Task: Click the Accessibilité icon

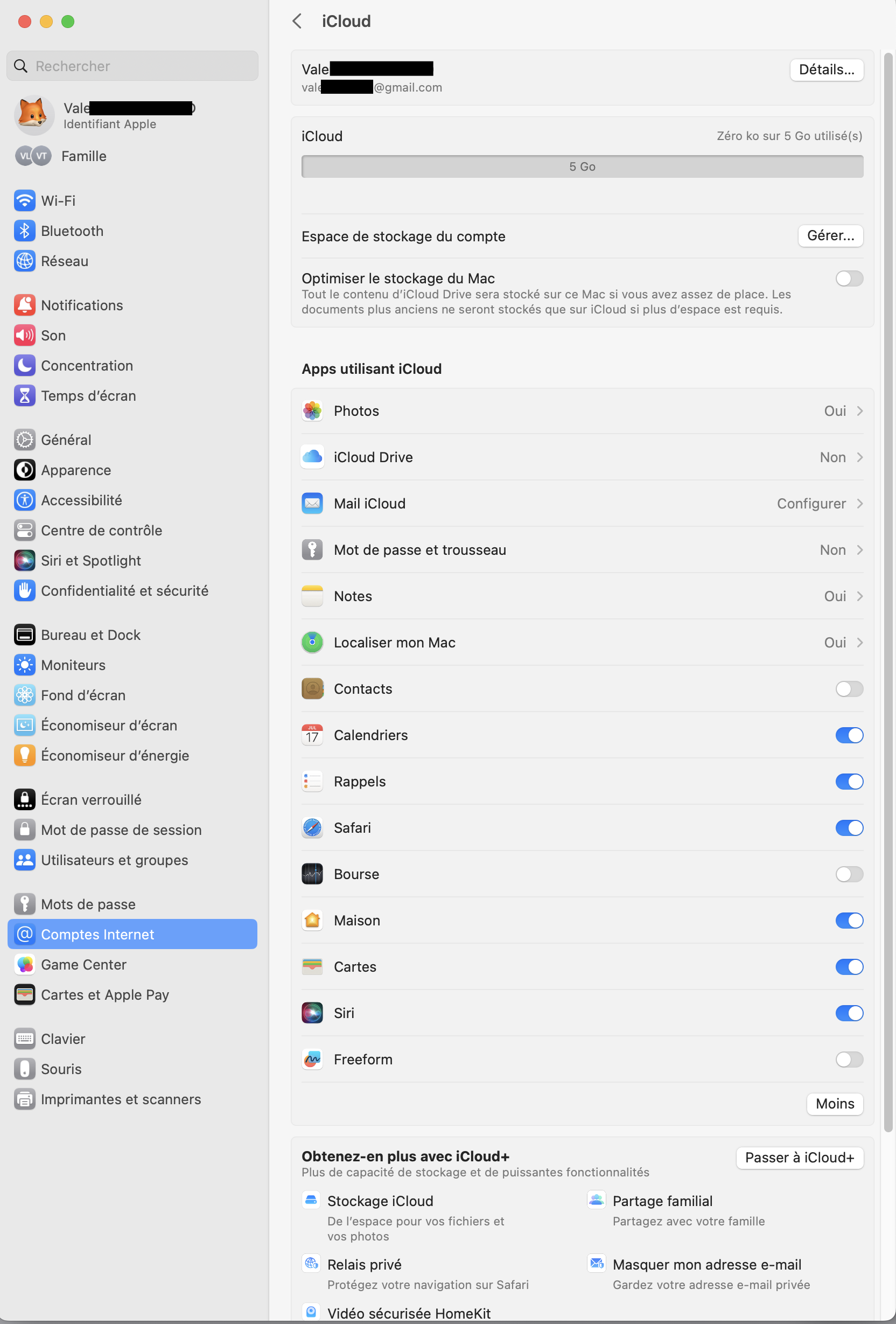Action: point(24,500)
